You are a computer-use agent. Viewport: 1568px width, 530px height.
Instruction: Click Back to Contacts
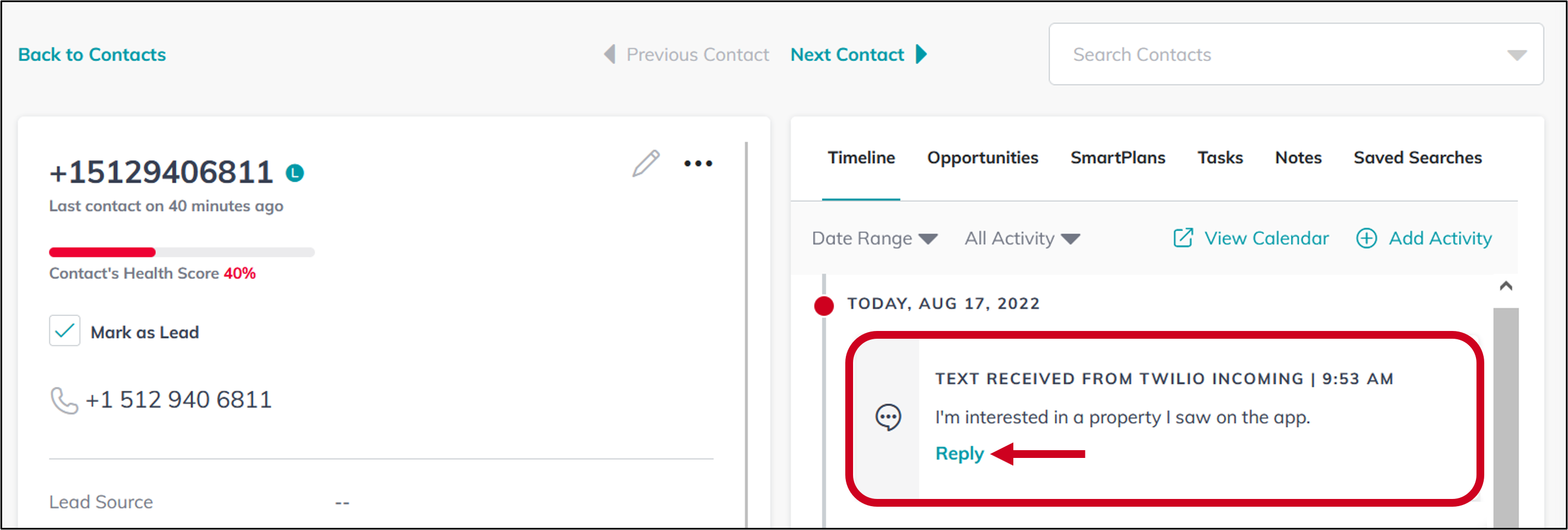(92, 54)
